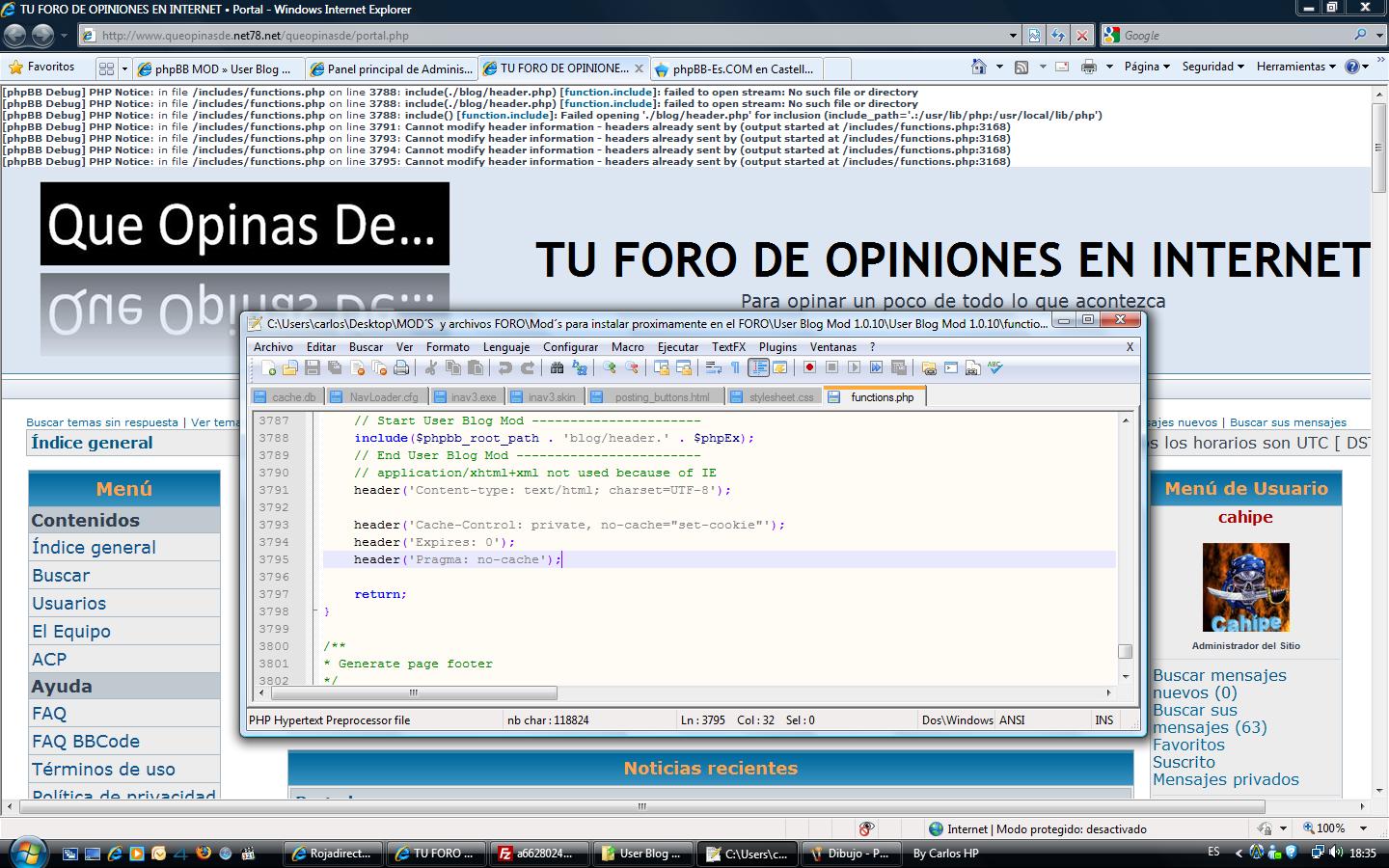1389x868 pixels.
Task: Toggle indent guide button in toolbar
Action: [758, 367]
